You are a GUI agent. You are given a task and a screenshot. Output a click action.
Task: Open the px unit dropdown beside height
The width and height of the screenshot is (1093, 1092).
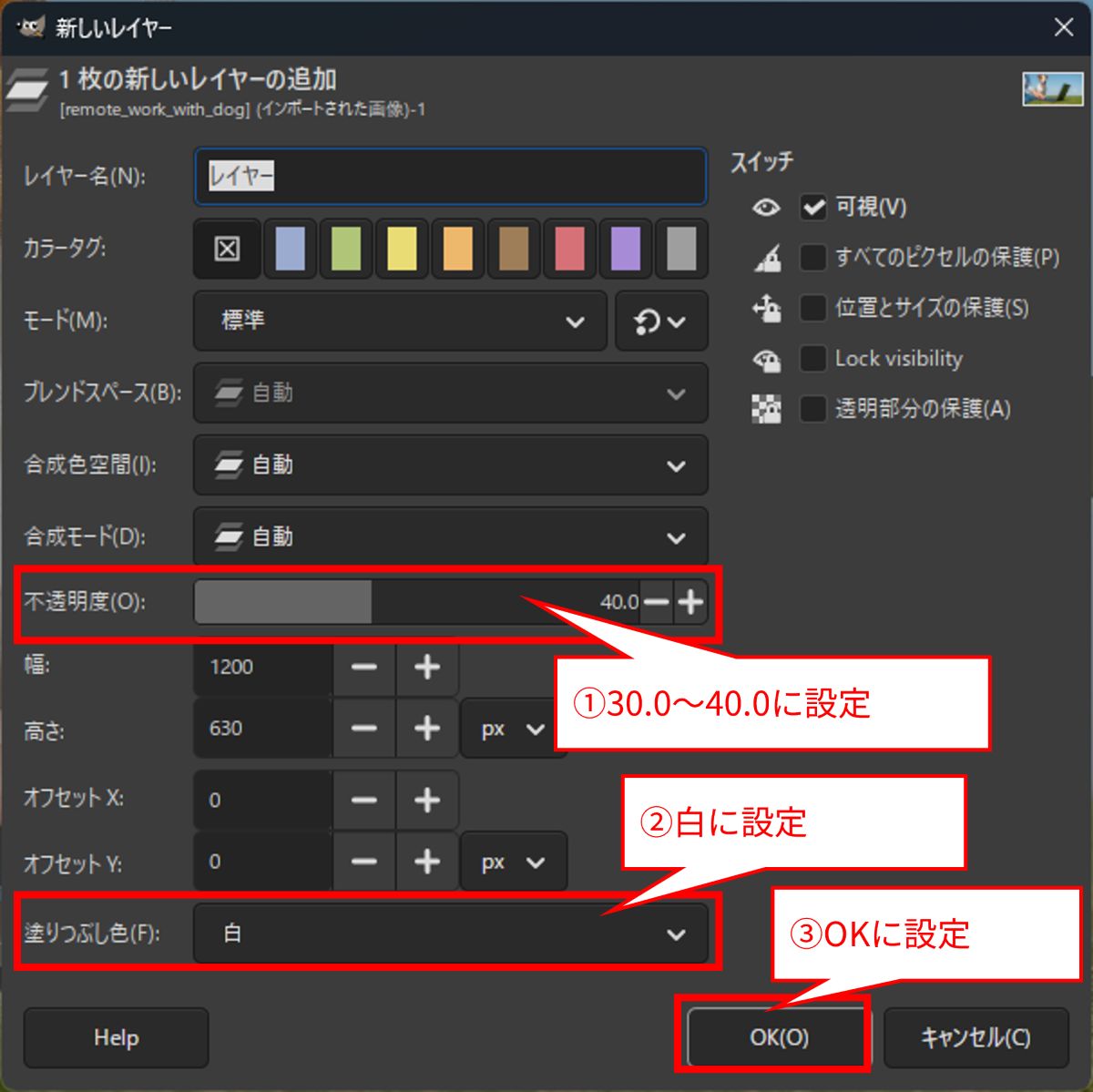513,730
